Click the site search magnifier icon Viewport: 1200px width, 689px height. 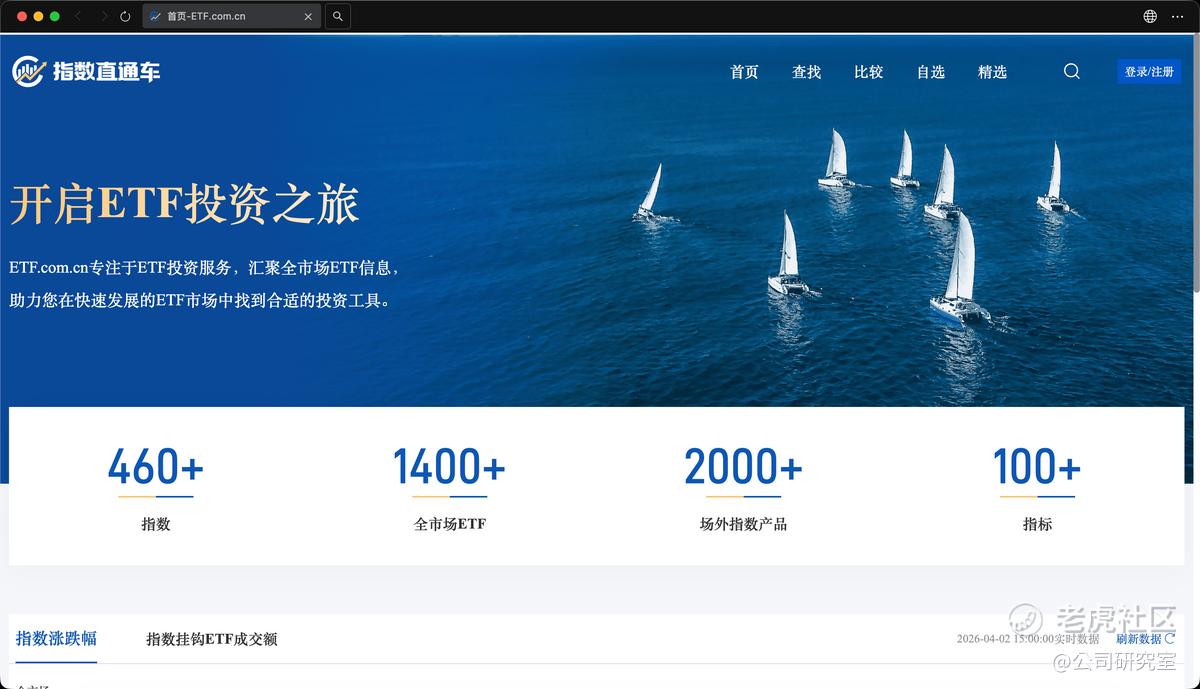click(x=1072, y=72)
